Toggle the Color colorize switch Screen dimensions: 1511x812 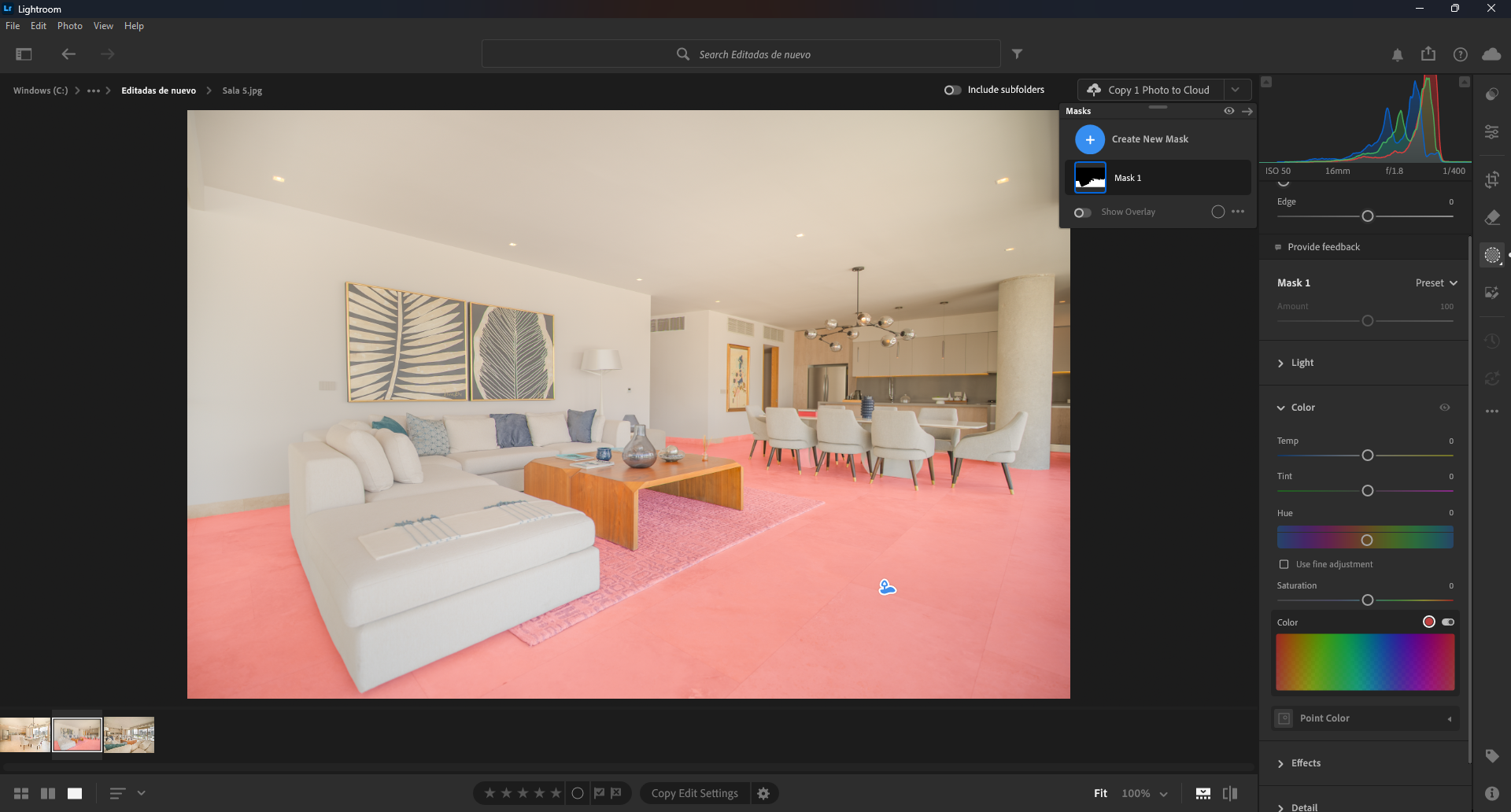pyautogui.click(x=1448, y=622)
